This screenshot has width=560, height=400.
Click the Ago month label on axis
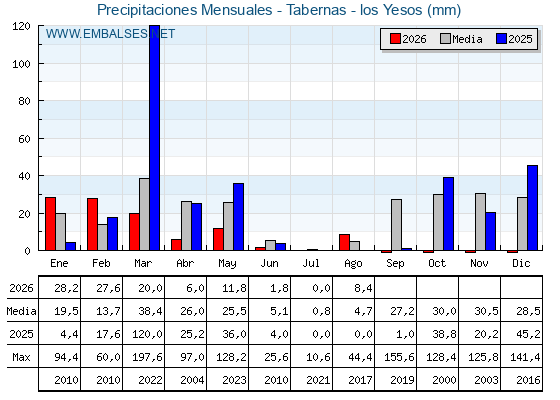[353, 264]
